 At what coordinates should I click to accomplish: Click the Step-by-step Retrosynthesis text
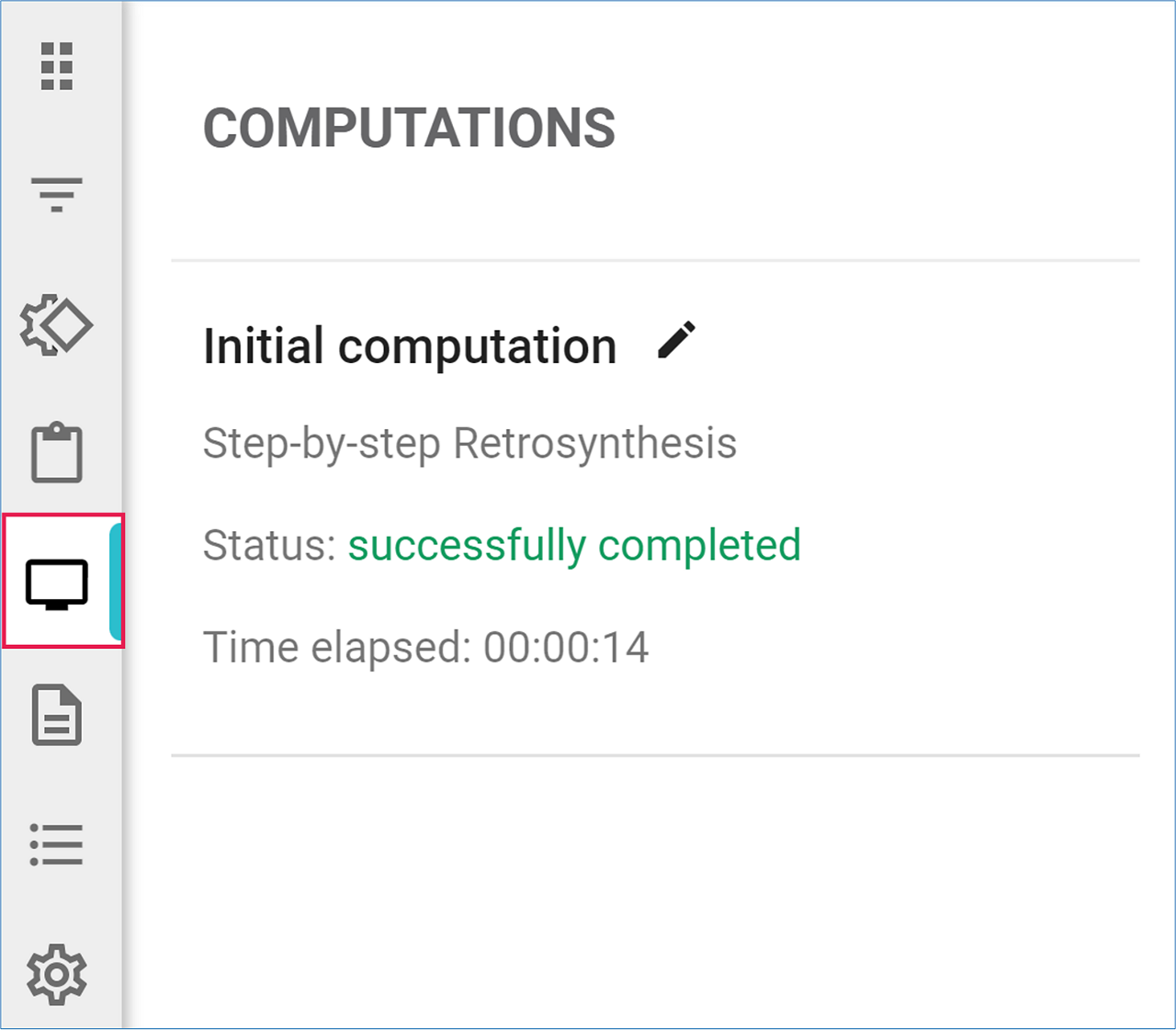(x=469, y=444)
